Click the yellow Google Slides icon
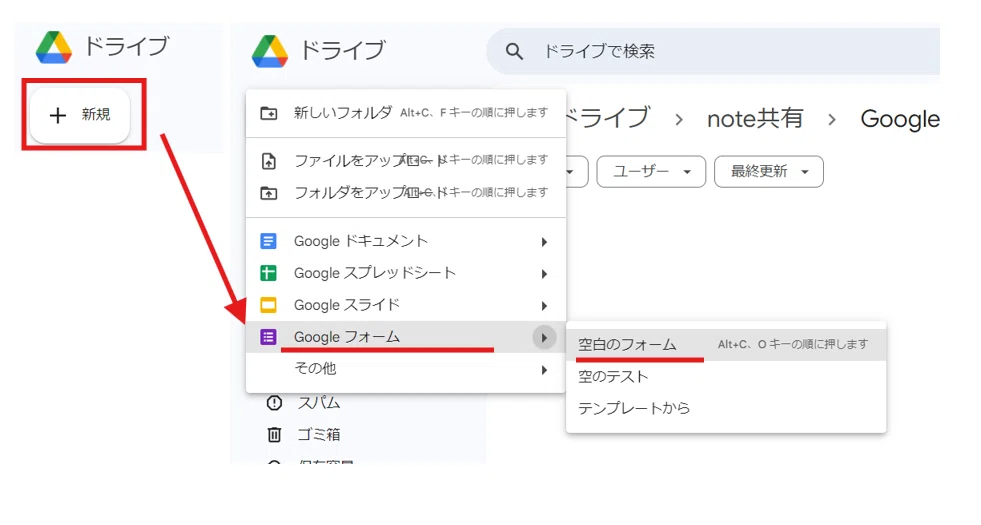 268,305
